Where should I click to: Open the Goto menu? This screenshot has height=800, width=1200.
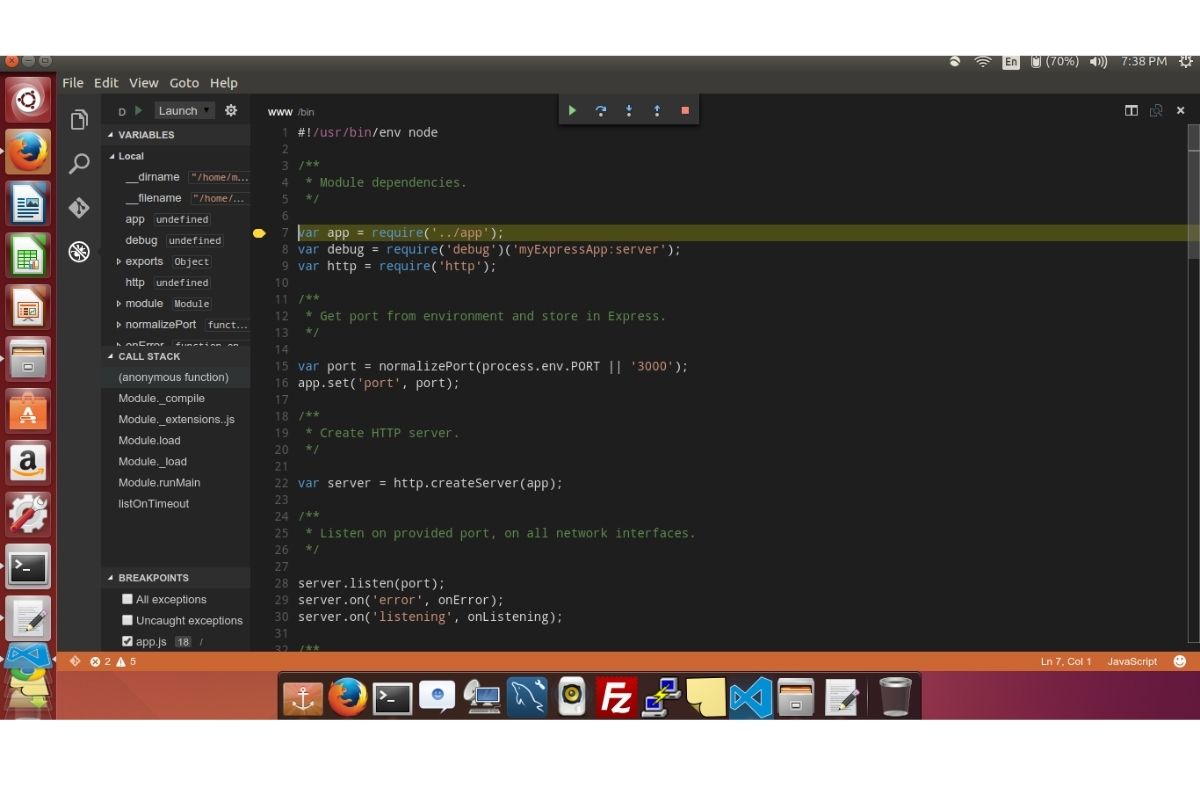tap(184, 83)
